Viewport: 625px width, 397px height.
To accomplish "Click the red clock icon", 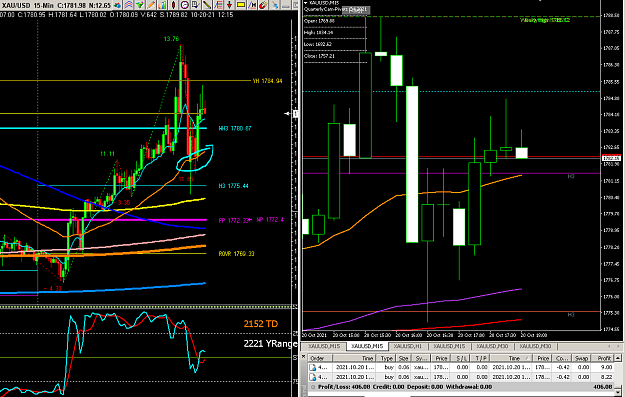I will point(185,5).
